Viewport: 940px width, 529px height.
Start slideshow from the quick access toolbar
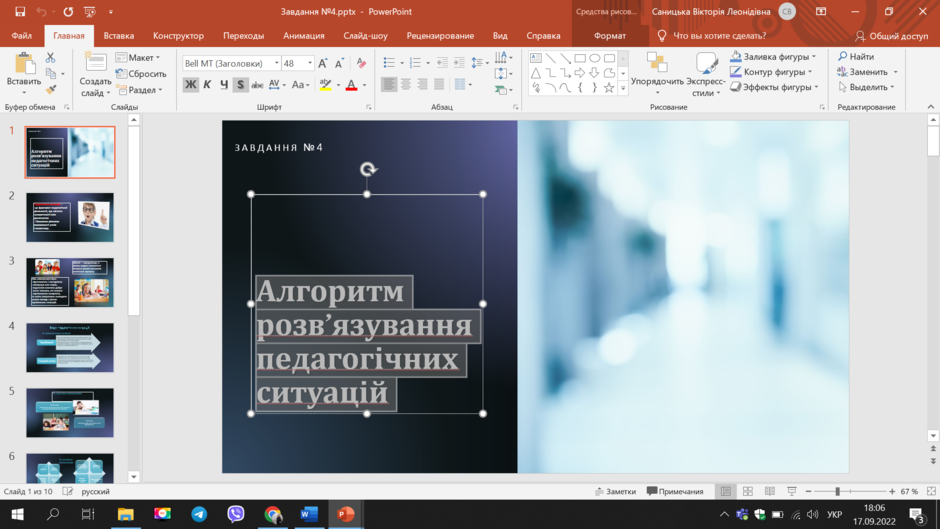pos(90,11)
